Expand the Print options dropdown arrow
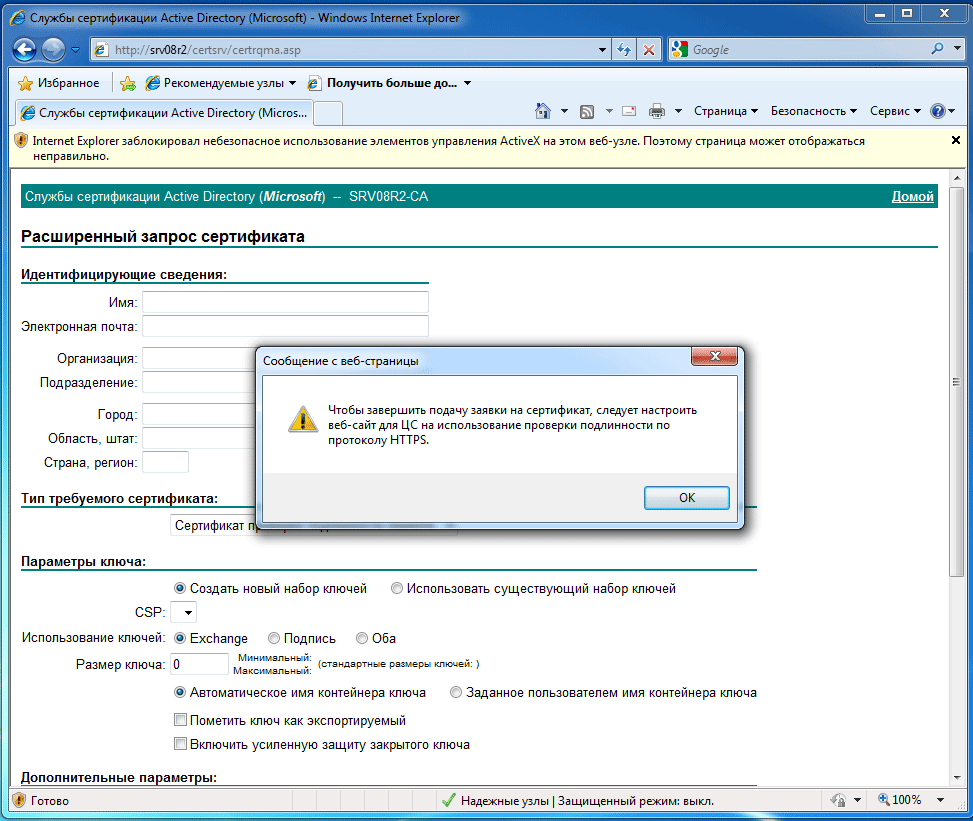The width and height of the screenshot is (973, 821). pos(678,111)
